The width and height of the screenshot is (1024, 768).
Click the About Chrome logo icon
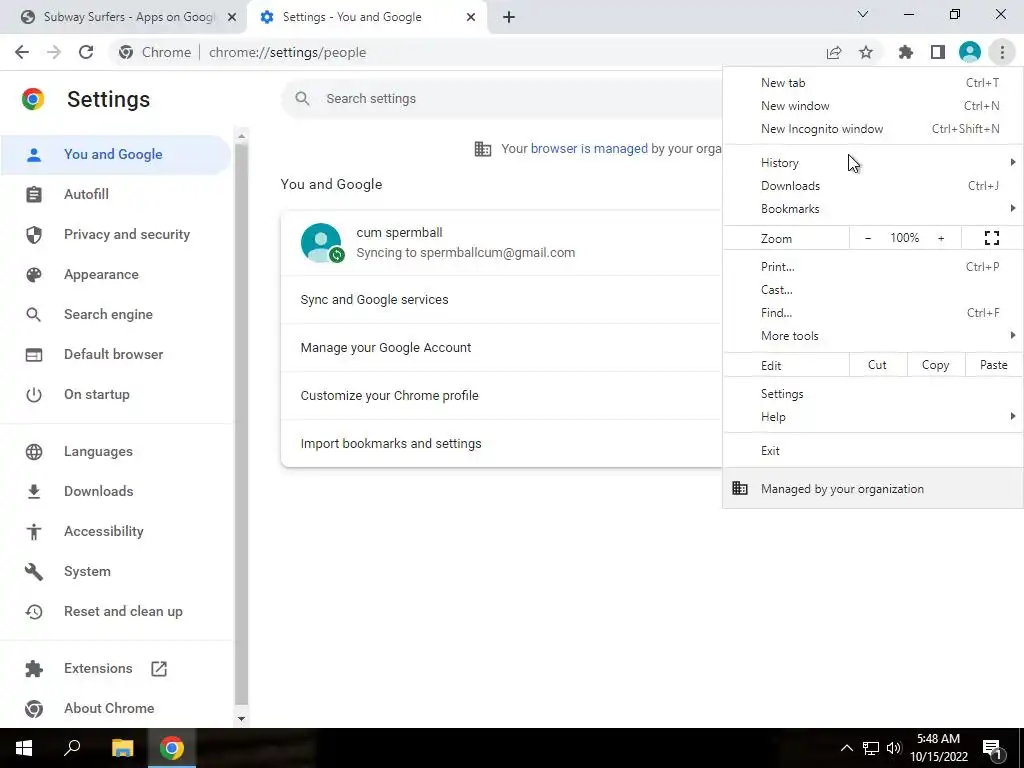(x=34, y=709)
